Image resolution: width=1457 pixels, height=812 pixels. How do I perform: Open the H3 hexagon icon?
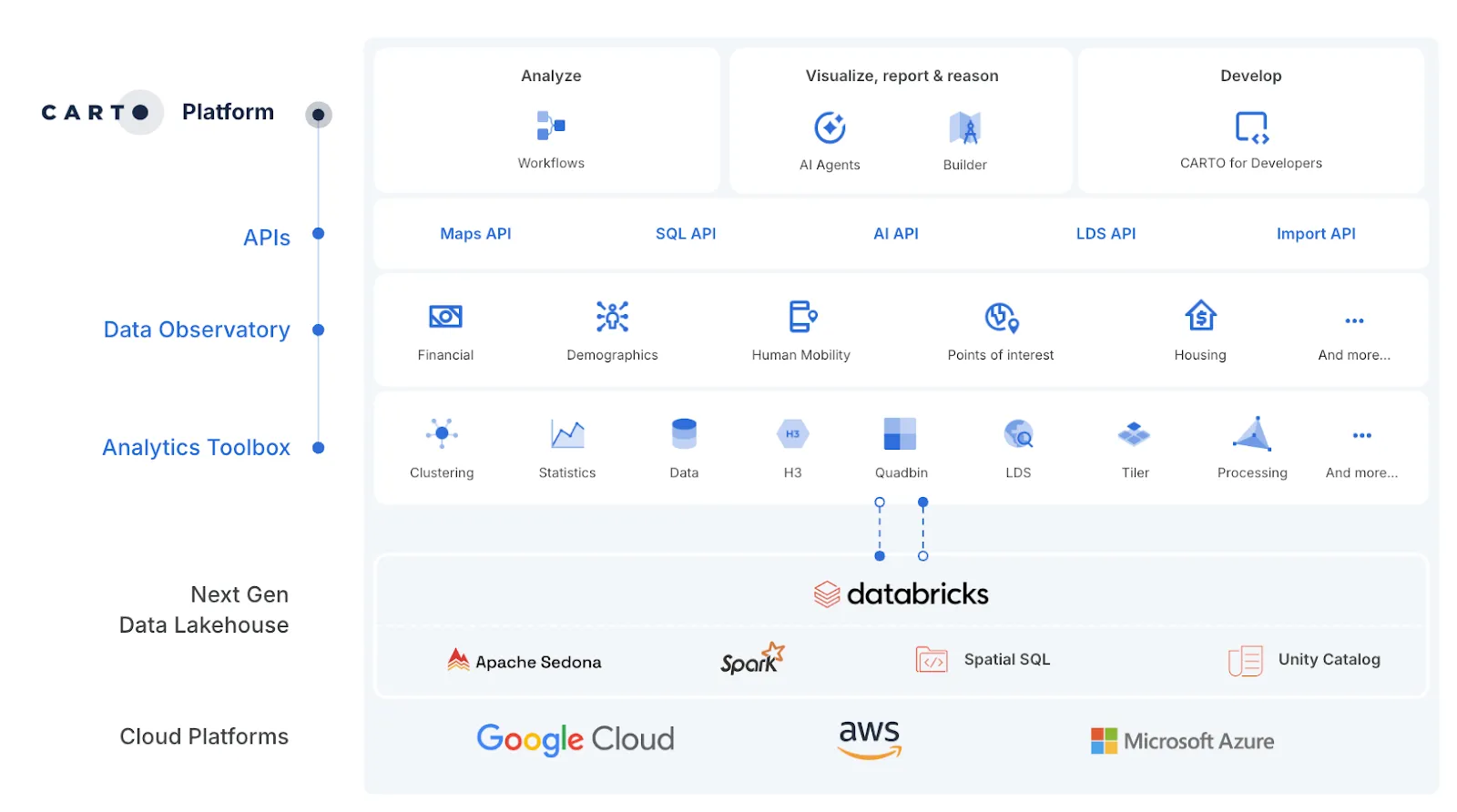(x=792, y=434)
